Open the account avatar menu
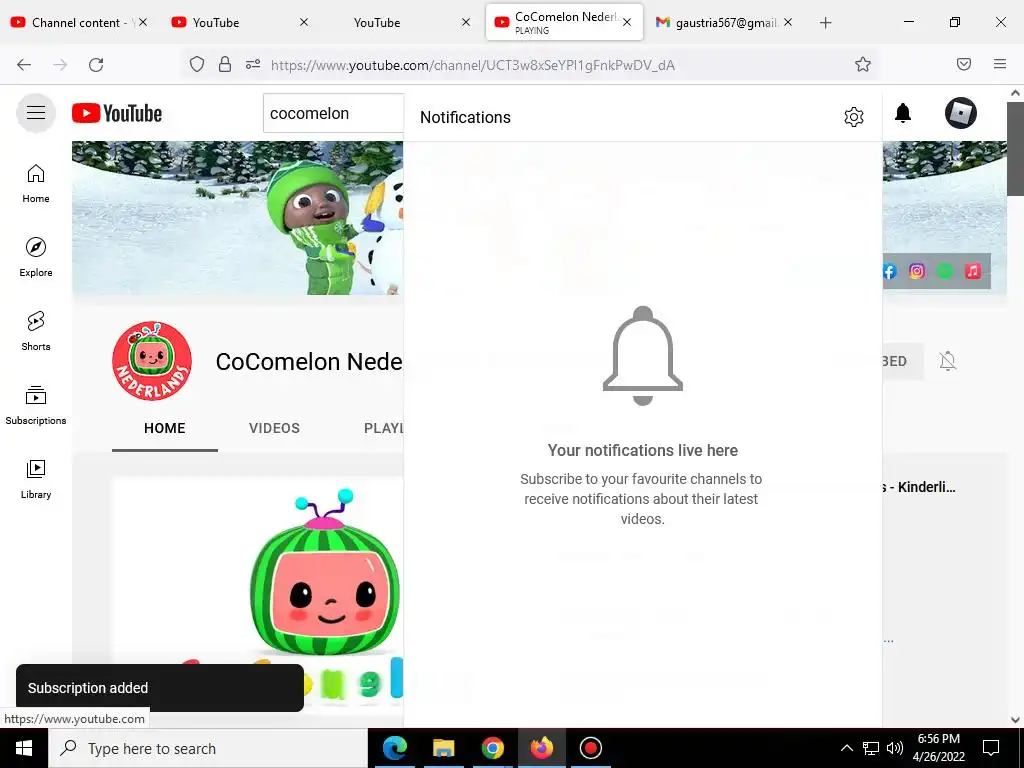The width and height of the screenshot is (1024, 768). [x=961, y=113]
